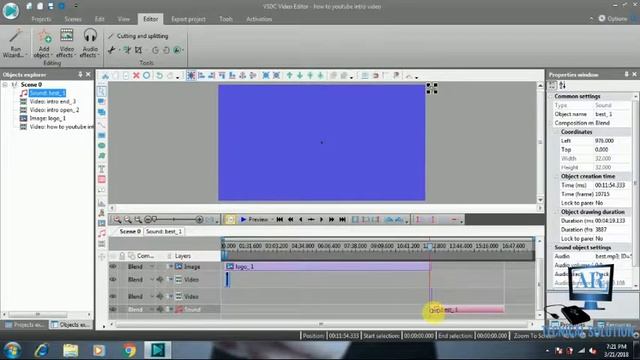Toggle the lock icon in the timeline header

coord(122,256)
